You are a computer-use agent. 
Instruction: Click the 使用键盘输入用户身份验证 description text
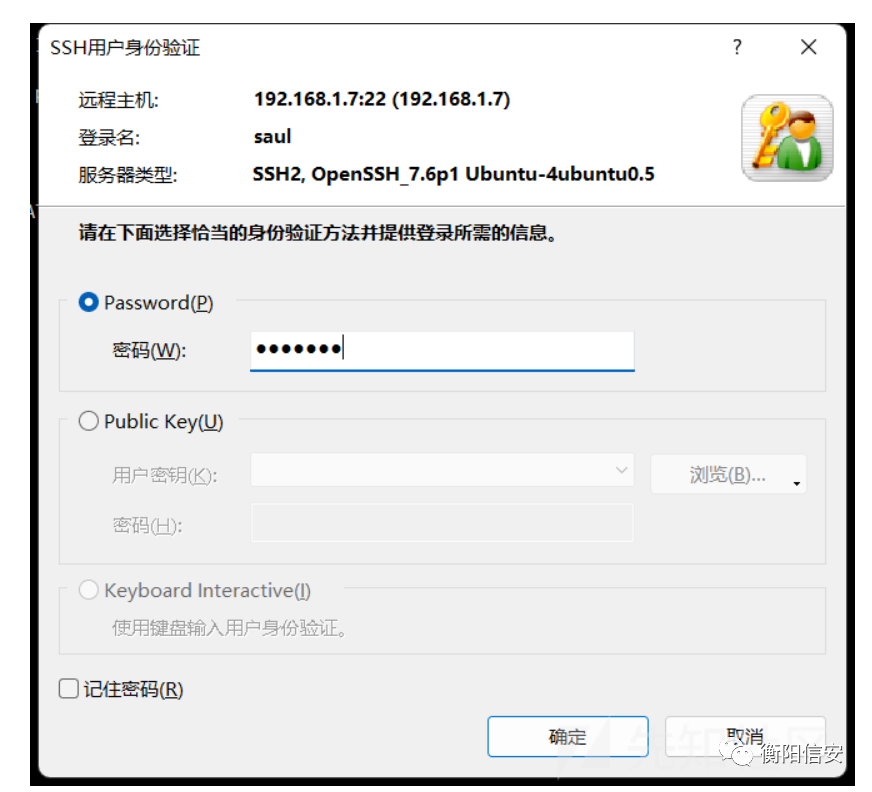[230, 628]
